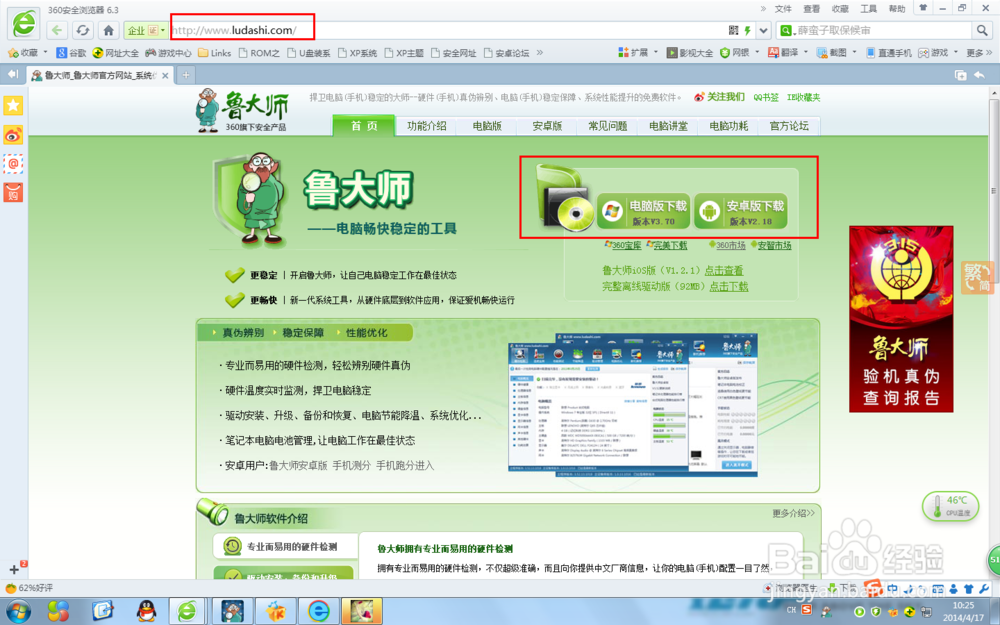The width and height of the screenshot is (1000, 625).
Task: Open the 文件 menu
Action: (x=783, y=9)
